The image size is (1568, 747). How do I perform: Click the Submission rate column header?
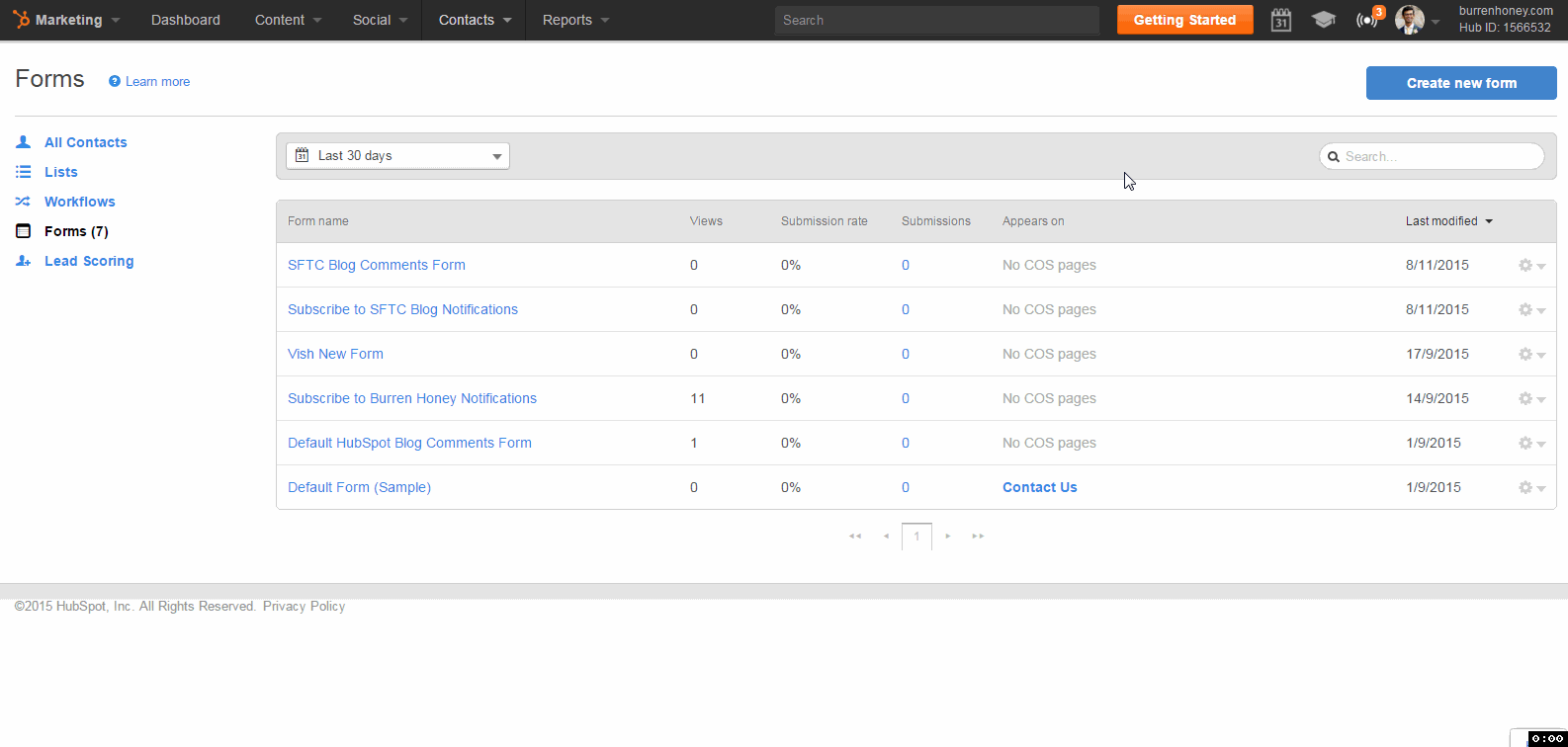tap(825, 221)
